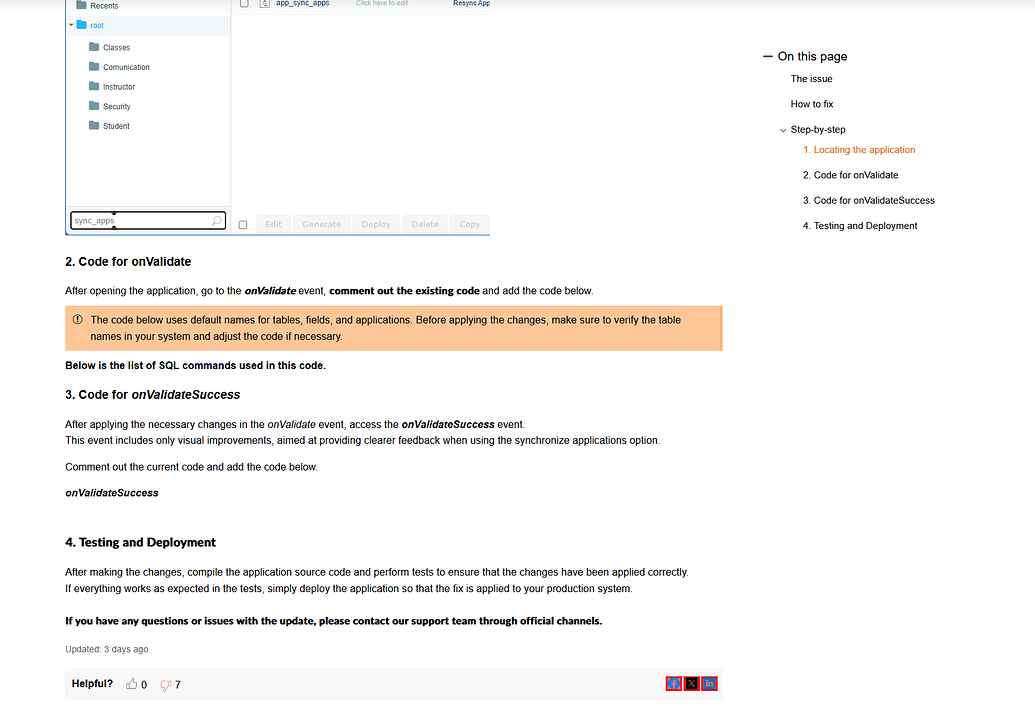Check the checkbox next to app_sync_apps
1035x721 pixels.
(244, 4)
